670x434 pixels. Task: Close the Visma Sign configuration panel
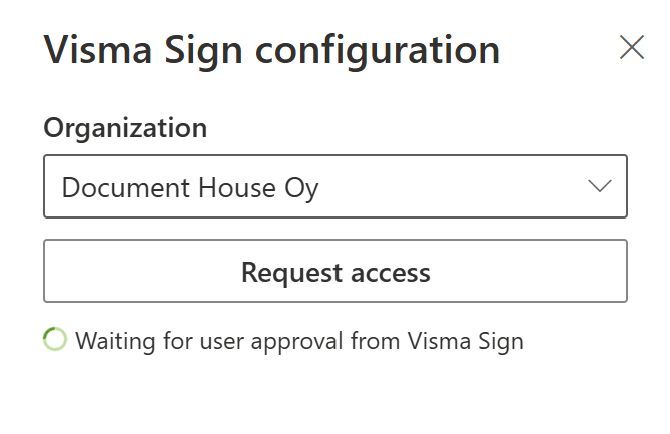[x=632, y=47]
